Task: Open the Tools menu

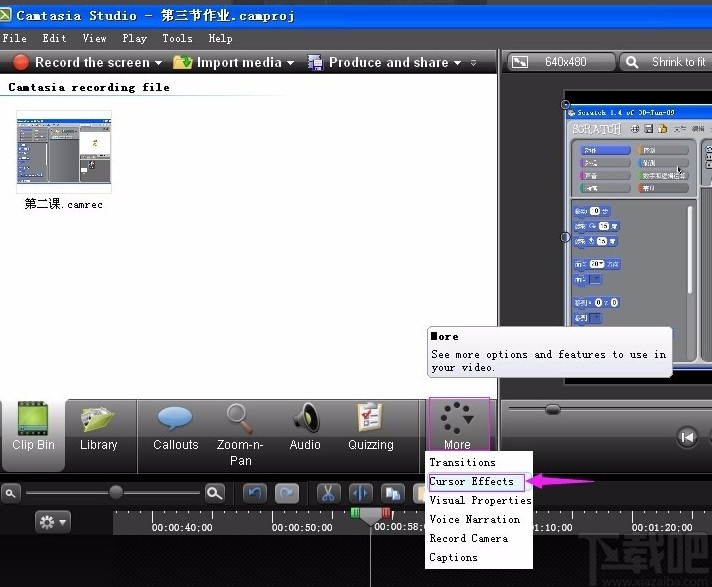Action: pyautogui.click(x=178, y=39)
